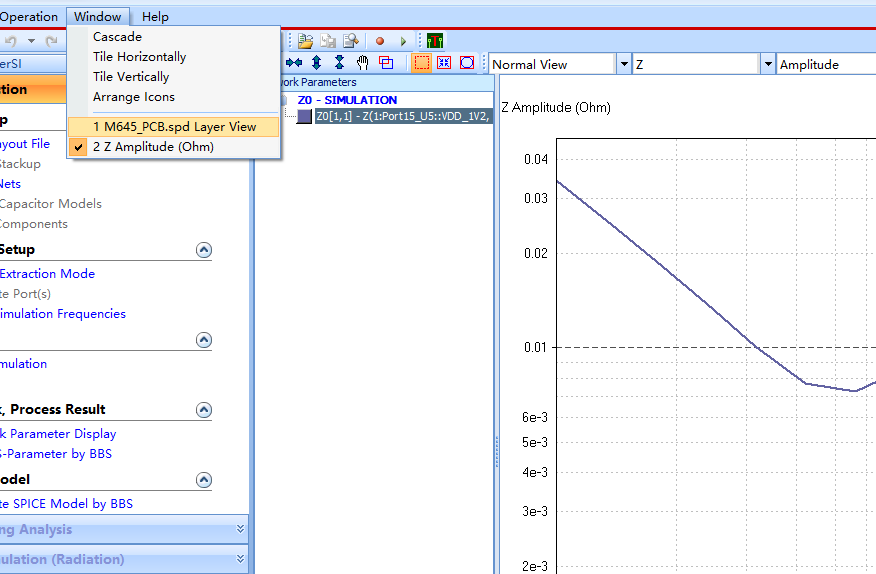Open k Parameter Display link
The width and height of the screenshot is (876, 574).
[x=58, y=434]
